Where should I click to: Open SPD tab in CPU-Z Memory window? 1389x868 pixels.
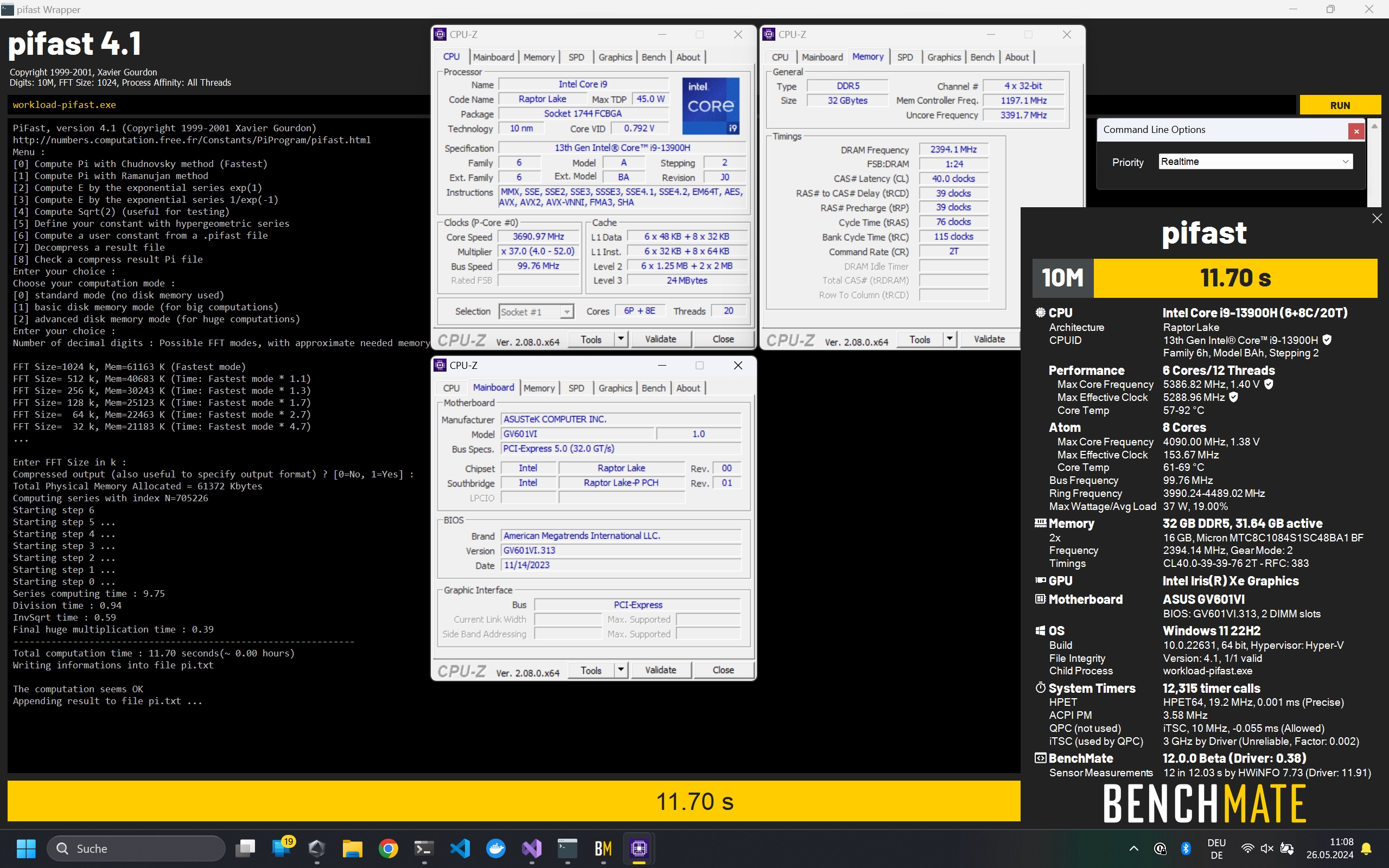click(x=905, y=57)
